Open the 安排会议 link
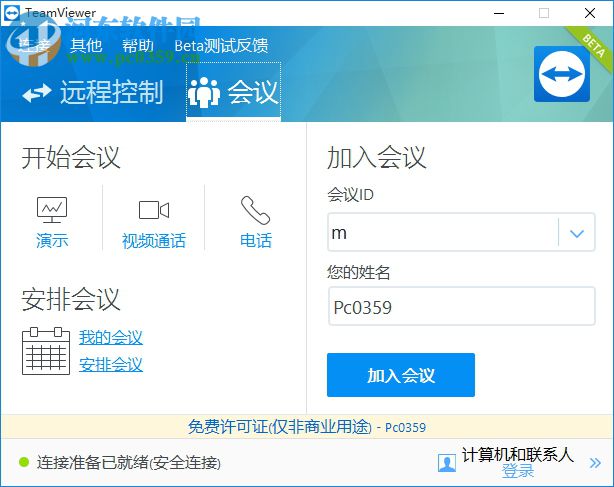The image size is (614, 487). tap(111, 365)
